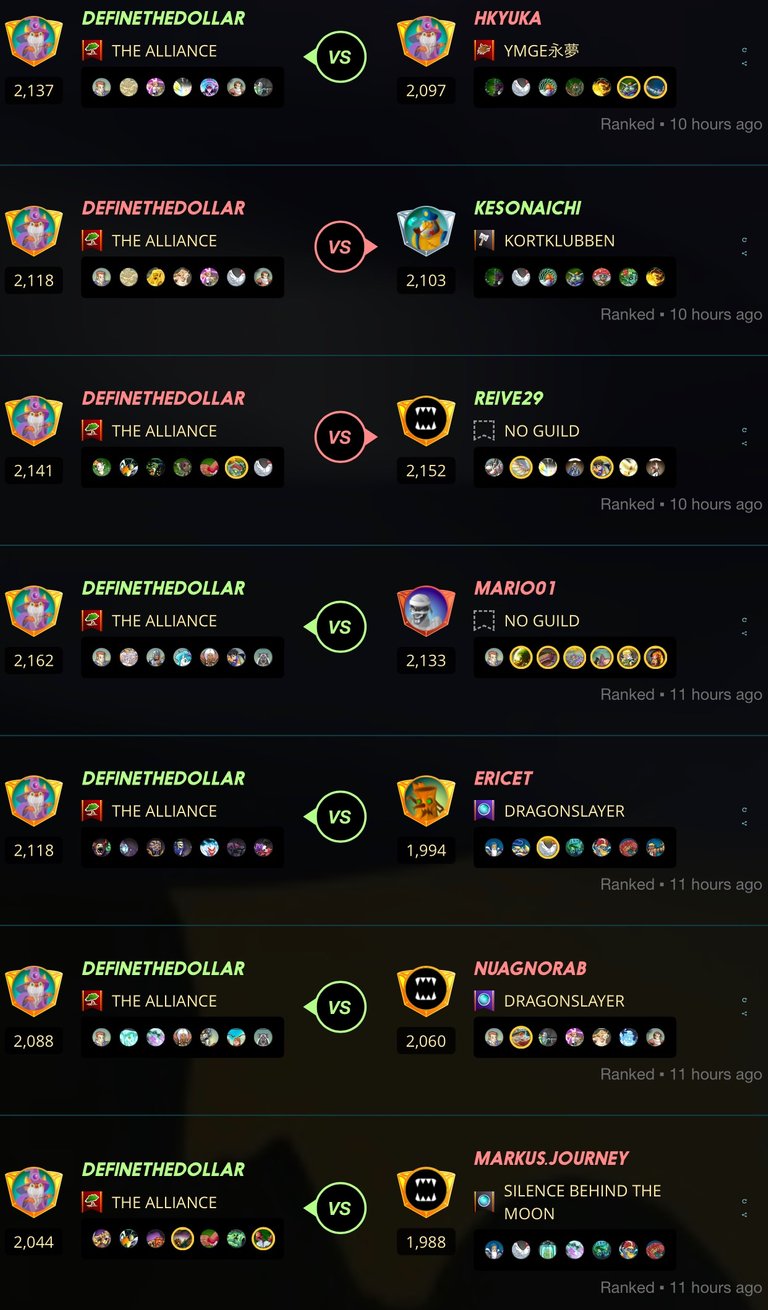
Task: Open the SILENCE BEHIND THE MOON guild
Action: point(582,1202)
